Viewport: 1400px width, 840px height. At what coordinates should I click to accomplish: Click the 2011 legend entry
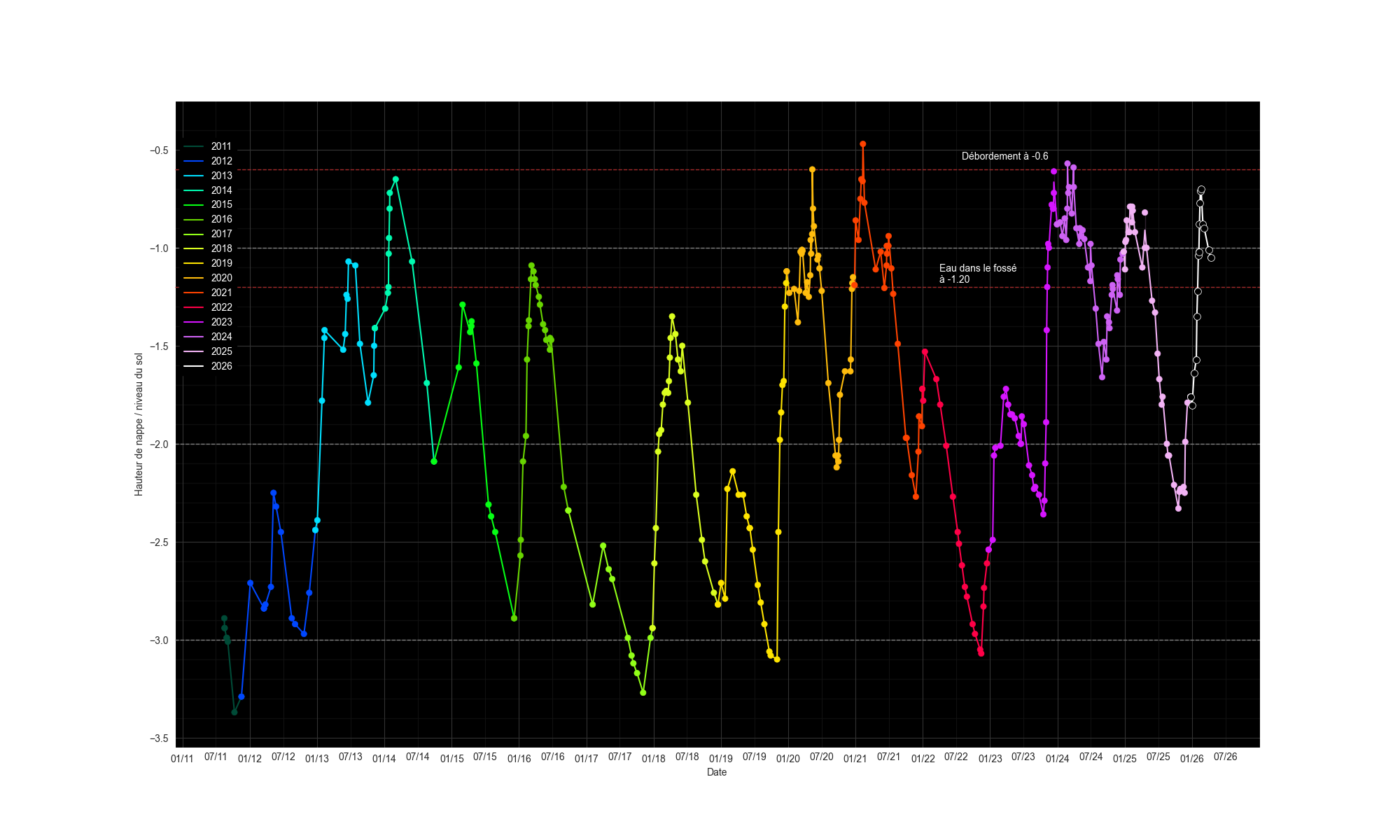208,147
